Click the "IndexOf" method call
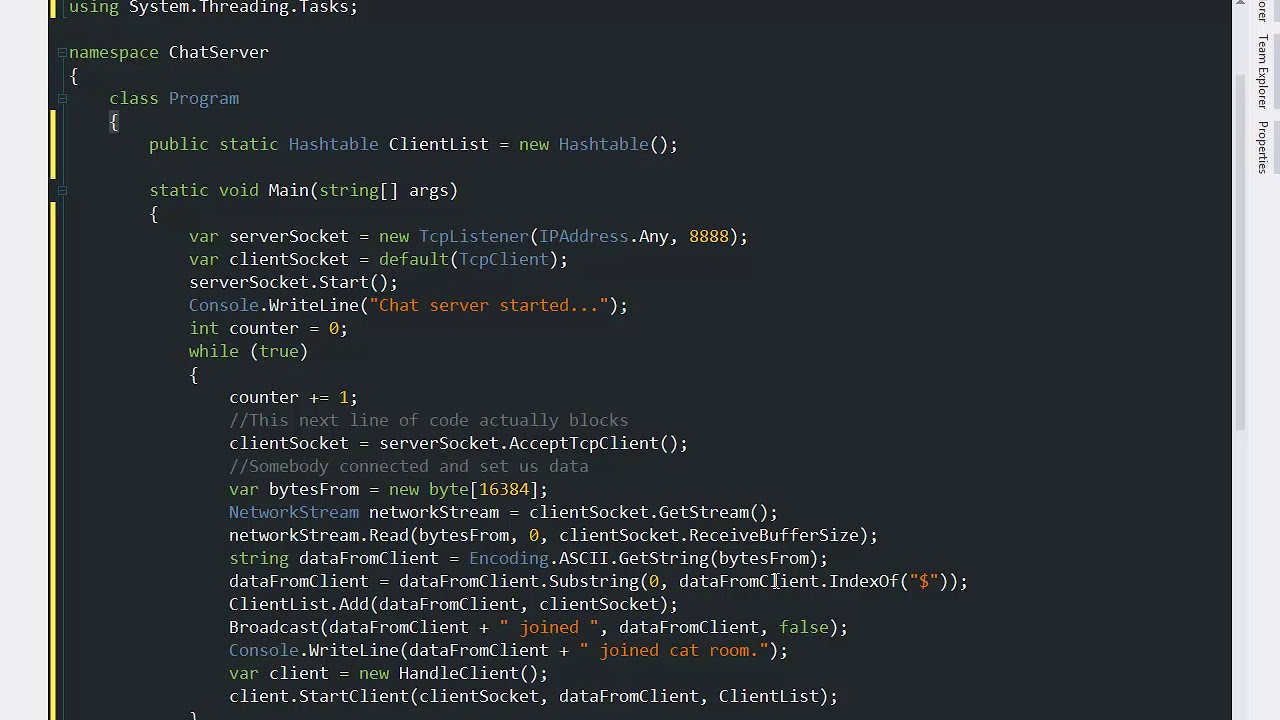 click(863, 581)
